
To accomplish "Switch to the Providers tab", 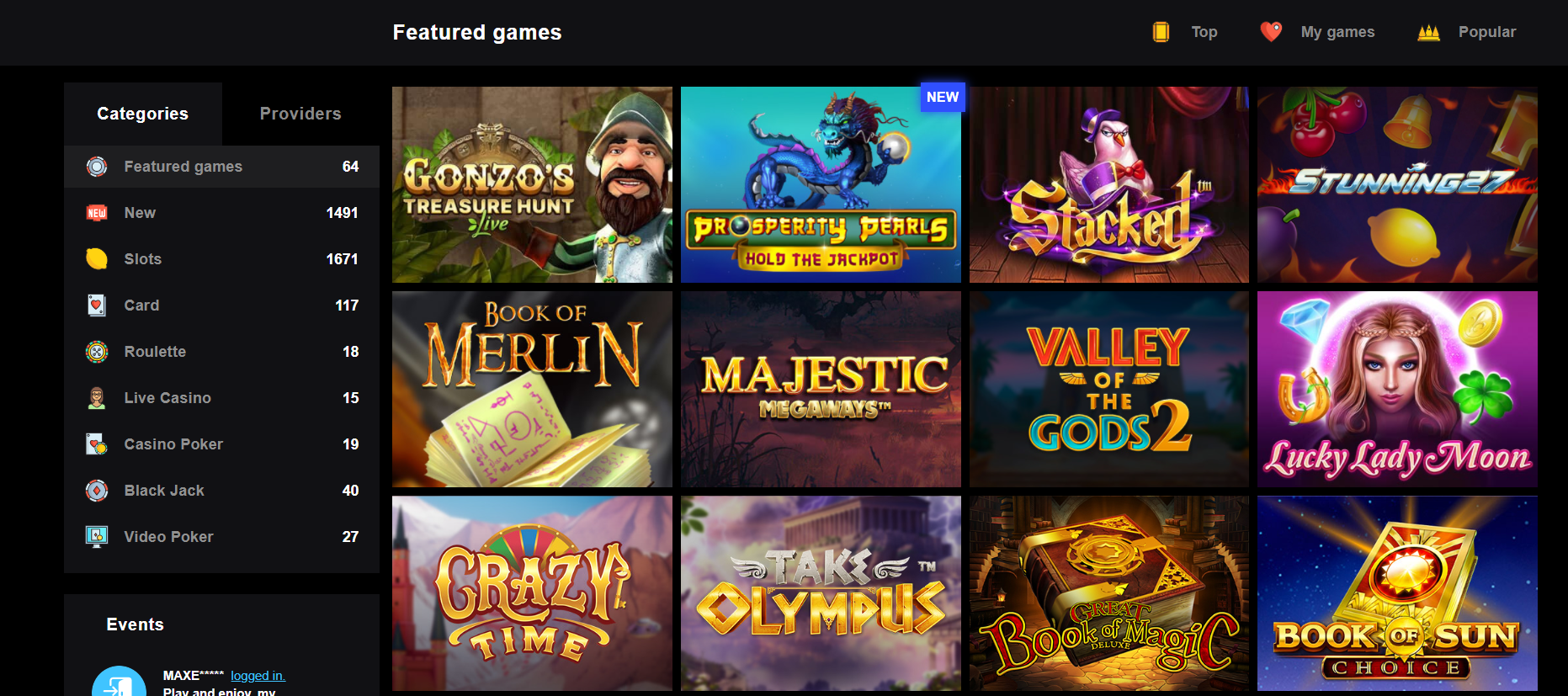I will click(300, 114).
